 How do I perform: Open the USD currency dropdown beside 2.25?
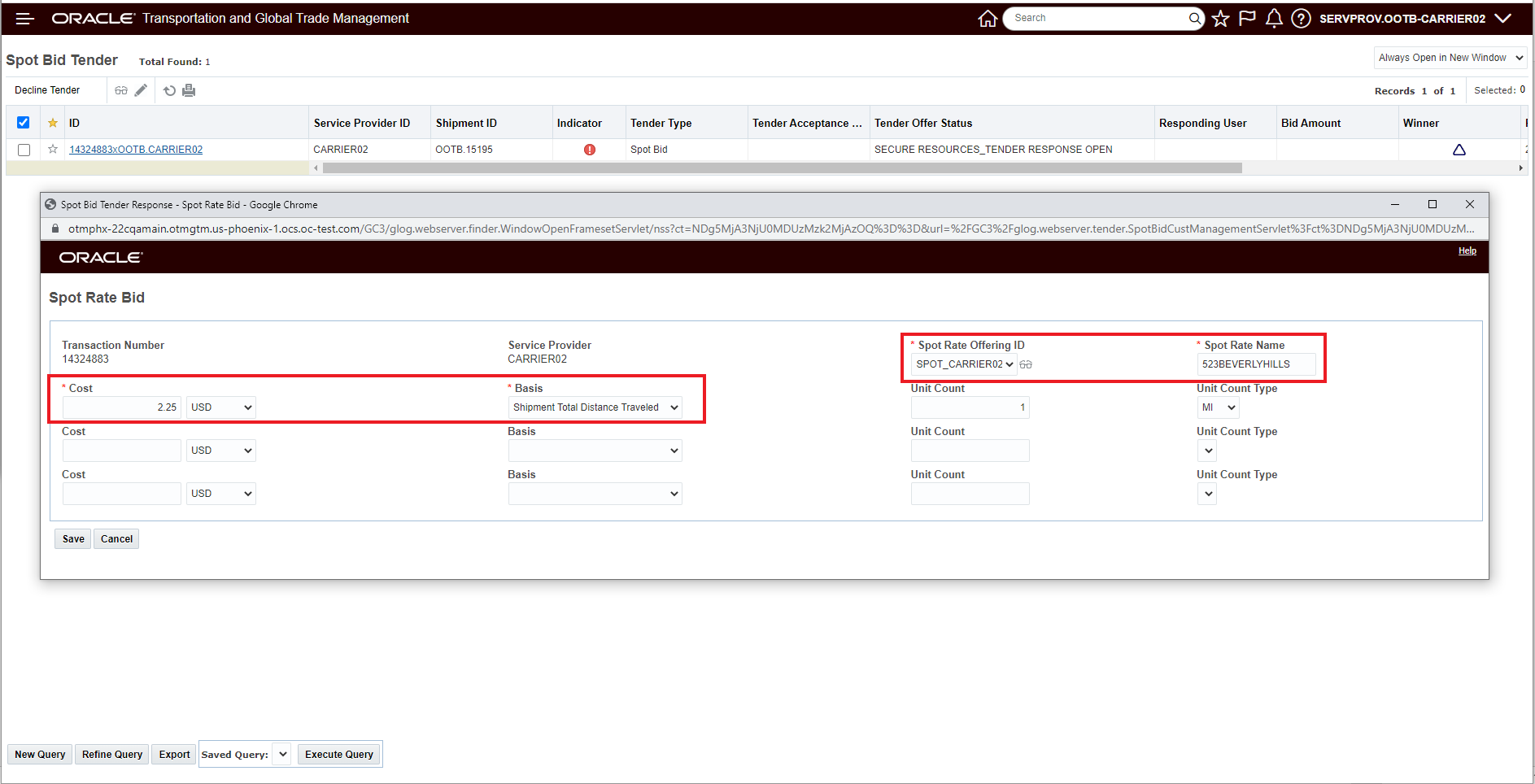[221, 407]
